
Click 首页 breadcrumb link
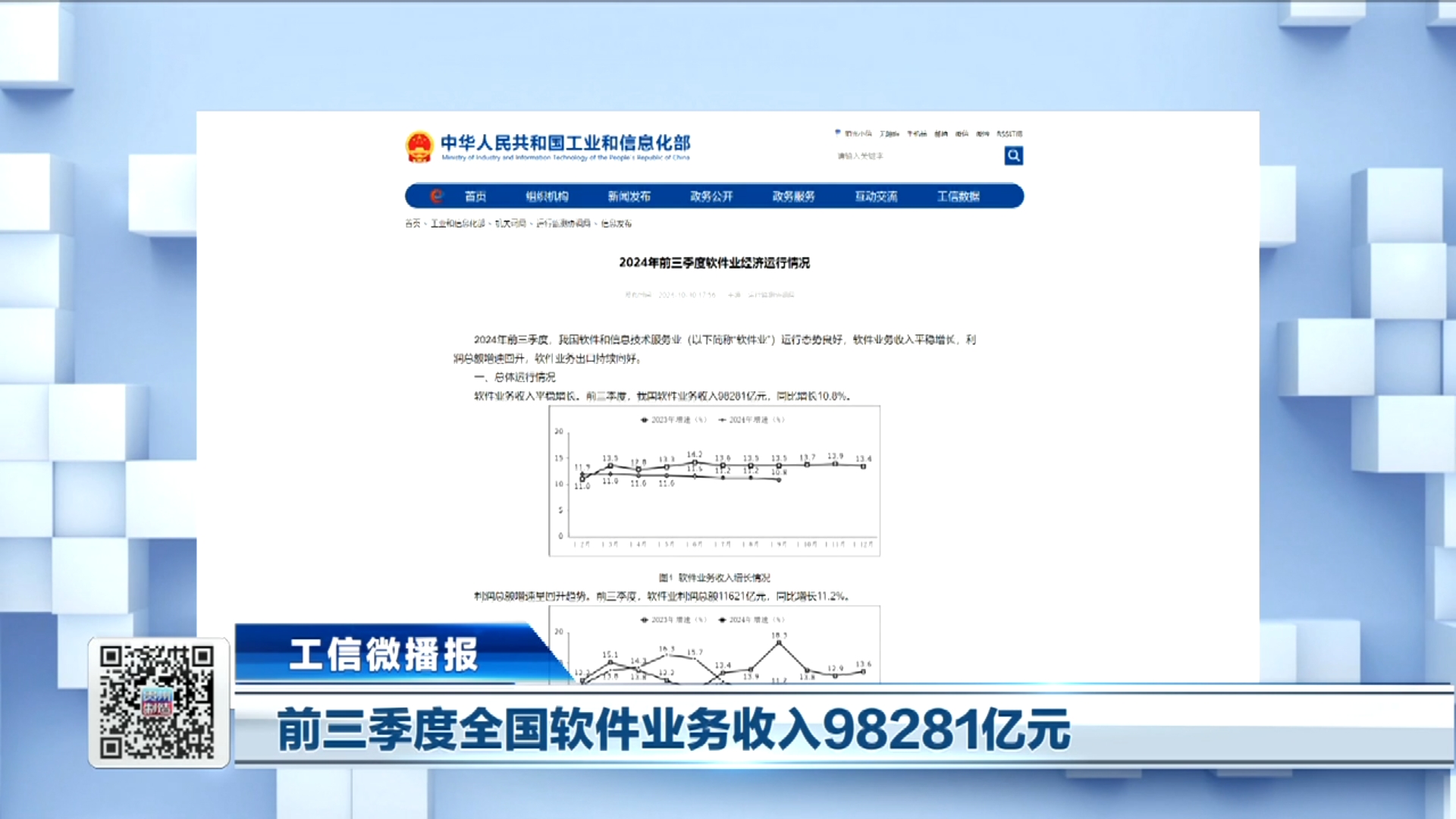[x=412, y=224]
